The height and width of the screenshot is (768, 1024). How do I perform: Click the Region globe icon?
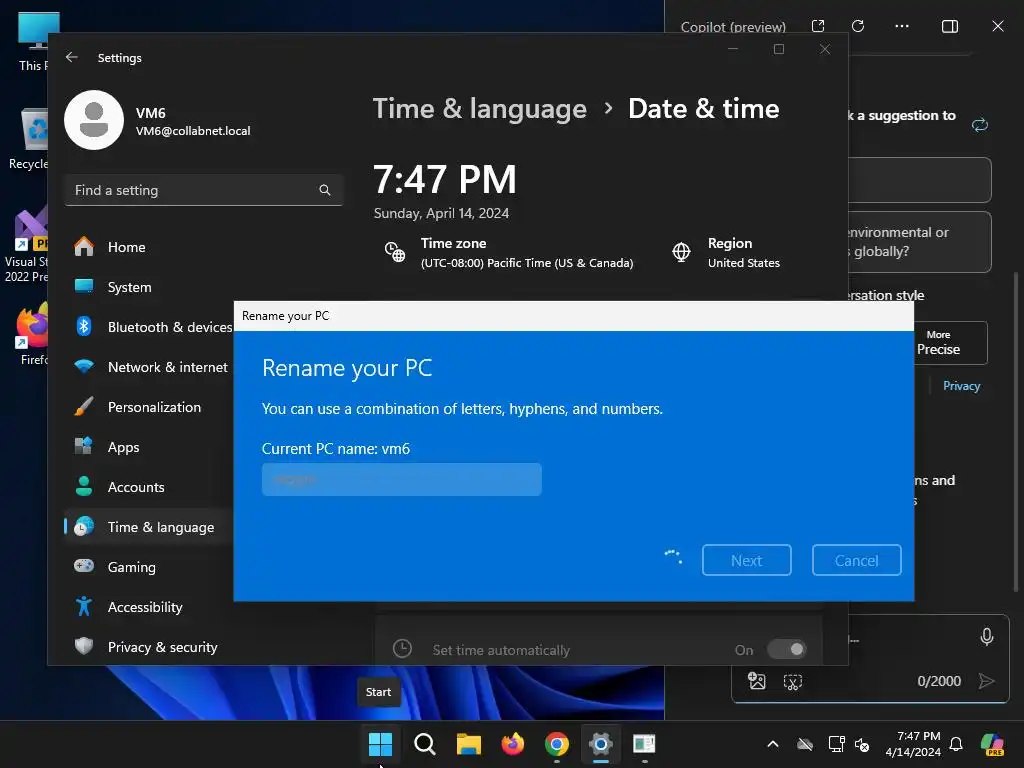pos(681,252)
